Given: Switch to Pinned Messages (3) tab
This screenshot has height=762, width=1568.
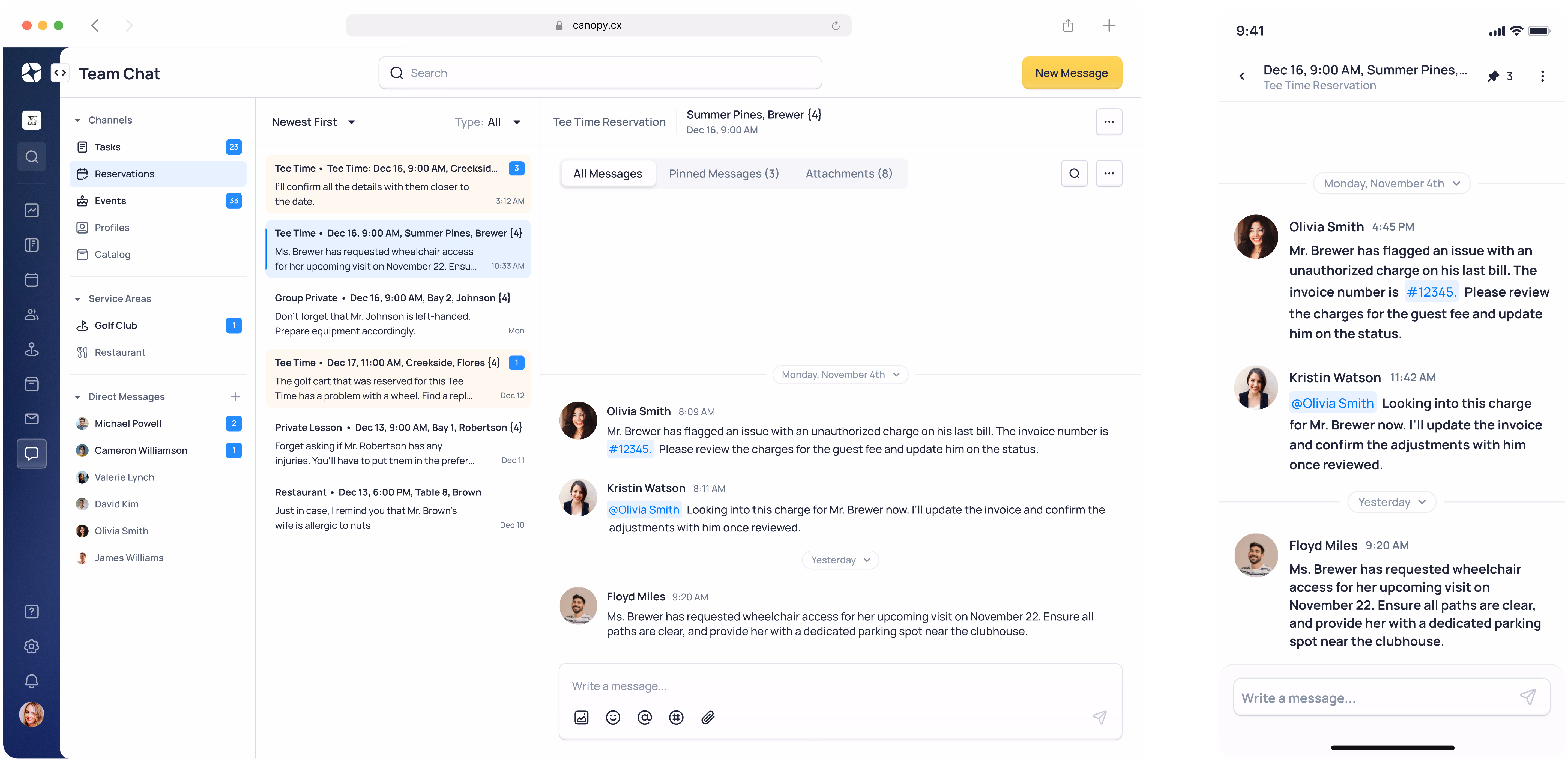Looking at the screenshot, I should [x=724, y=174].
